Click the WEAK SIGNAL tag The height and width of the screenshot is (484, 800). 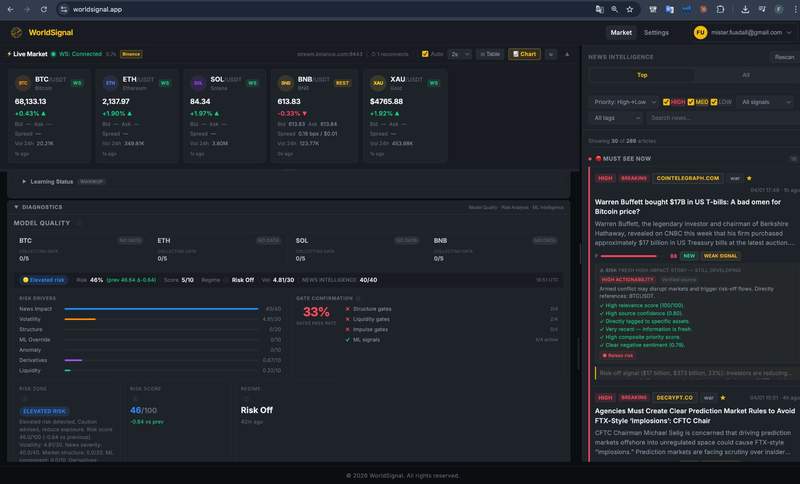tap(720, 256)
